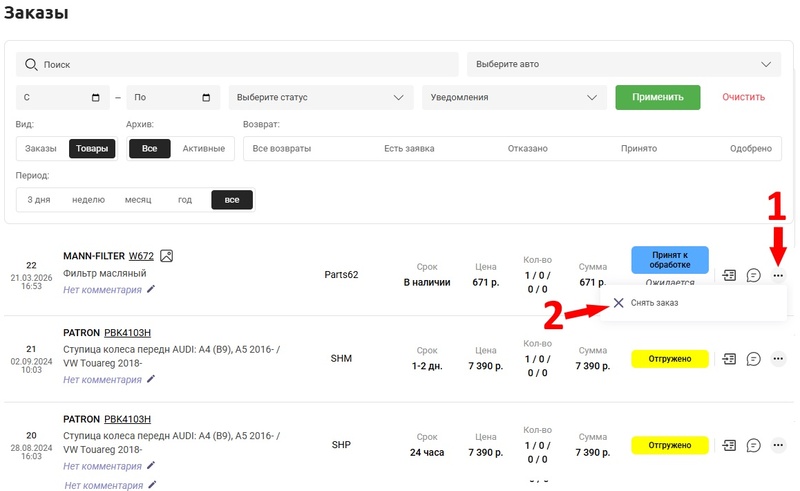
Task: Expand 'Выберите авто' dropdown
Action: tap(623, 64)
